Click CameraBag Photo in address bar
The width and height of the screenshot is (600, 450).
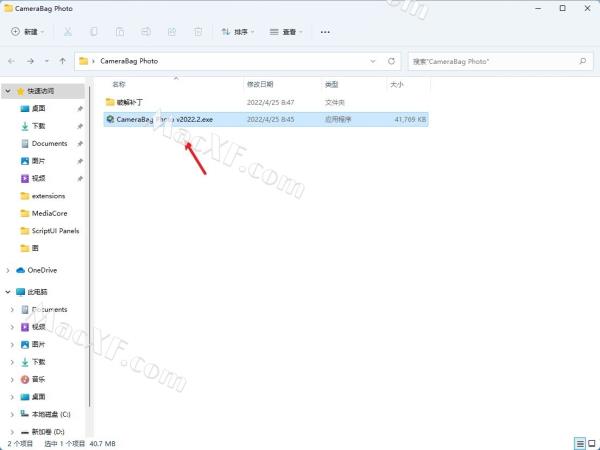(x=129, y=61)
